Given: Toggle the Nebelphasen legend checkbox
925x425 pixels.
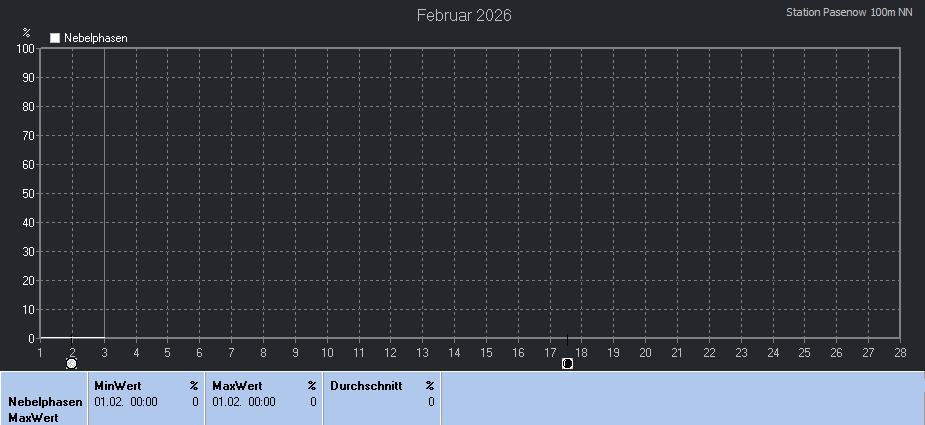Looking at the screenshot, I should click(x=56, y=38).
